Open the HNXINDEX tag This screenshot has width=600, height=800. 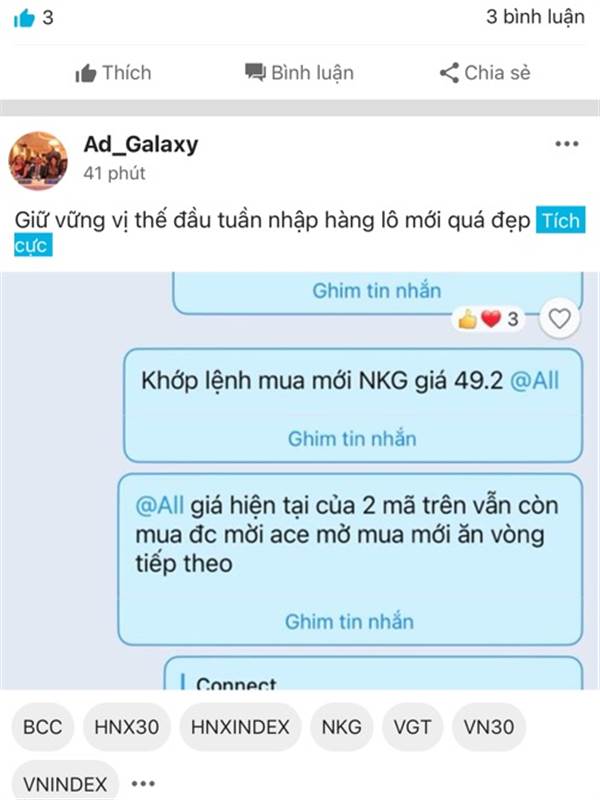click(x=240, y=727)
